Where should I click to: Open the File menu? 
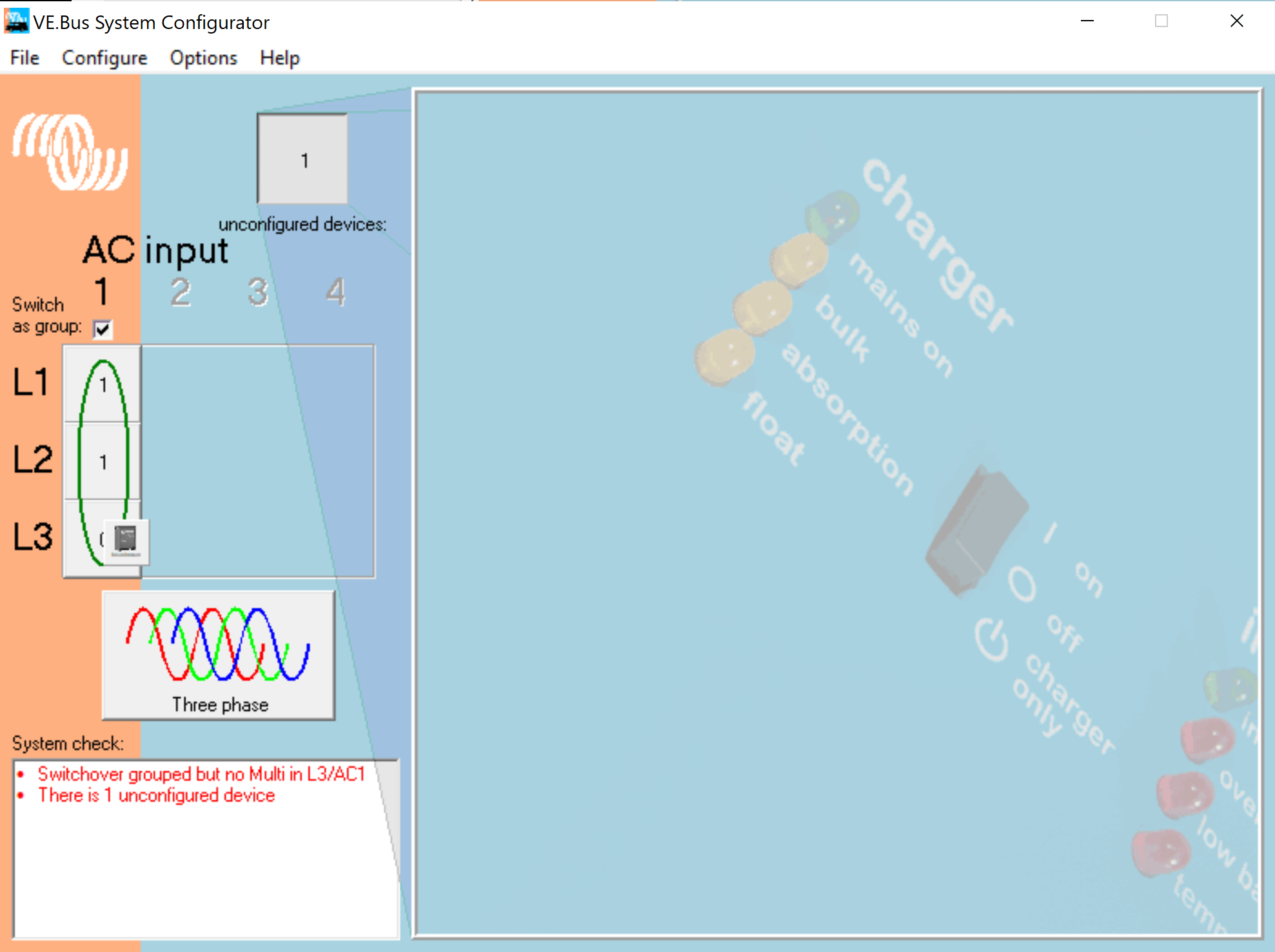[x=25, y=58]
